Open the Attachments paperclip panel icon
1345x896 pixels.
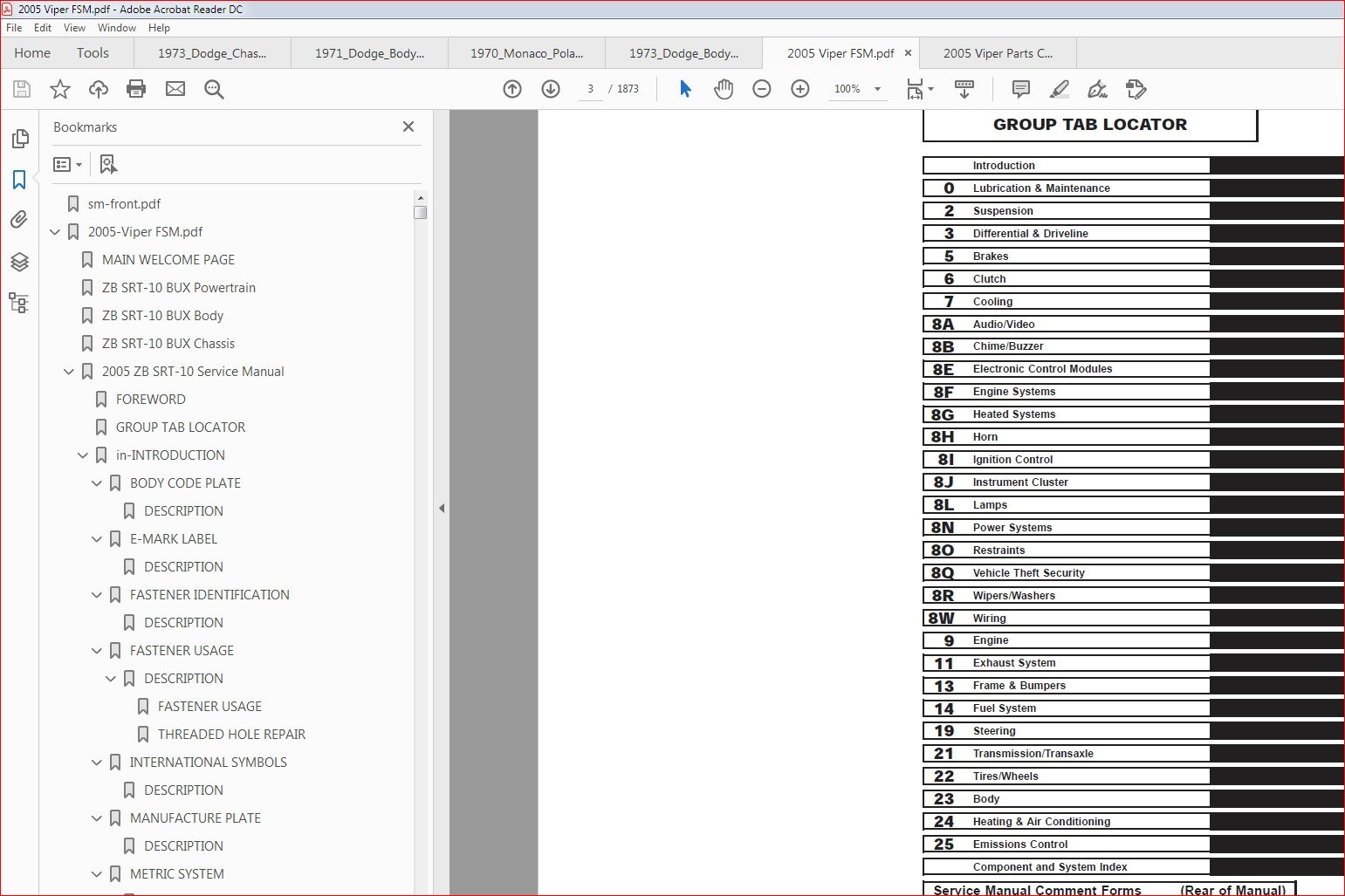click(19, 220)
